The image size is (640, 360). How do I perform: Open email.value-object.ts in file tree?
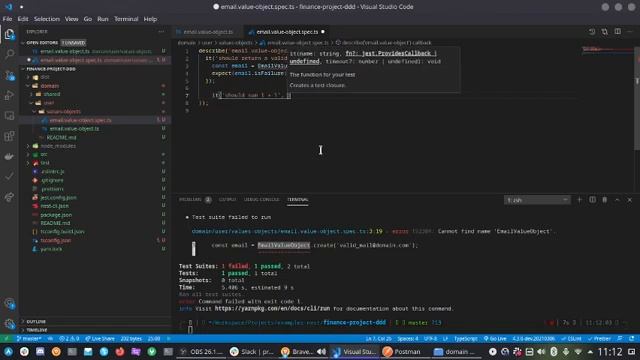point(74,129)
